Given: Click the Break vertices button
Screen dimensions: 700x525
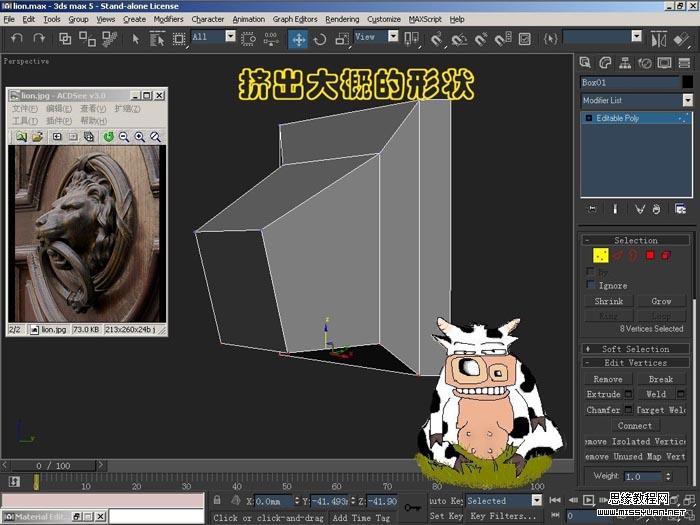Looking at the screenshot, I should click(661, 379).
